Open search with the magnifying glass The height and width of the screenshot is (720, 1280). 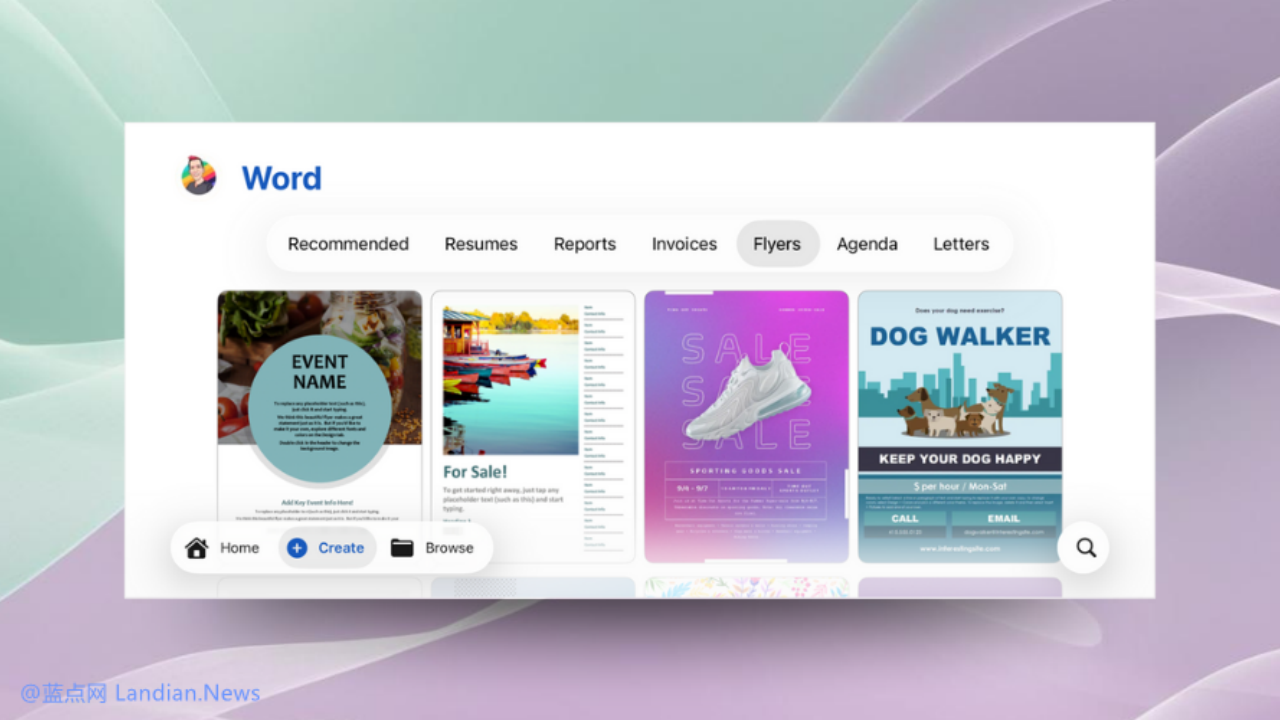[1086, 548]
